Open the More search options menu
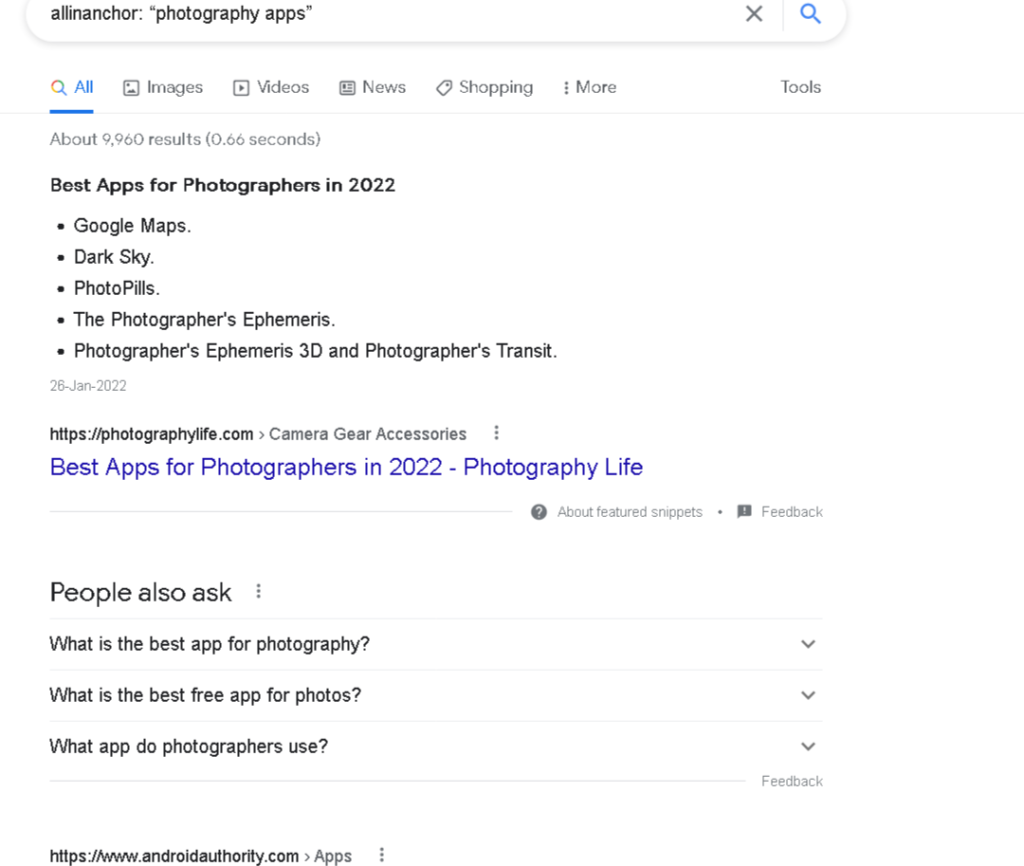Image resolution: width=1024 pixels, height=866 pixels. point(589,88)
